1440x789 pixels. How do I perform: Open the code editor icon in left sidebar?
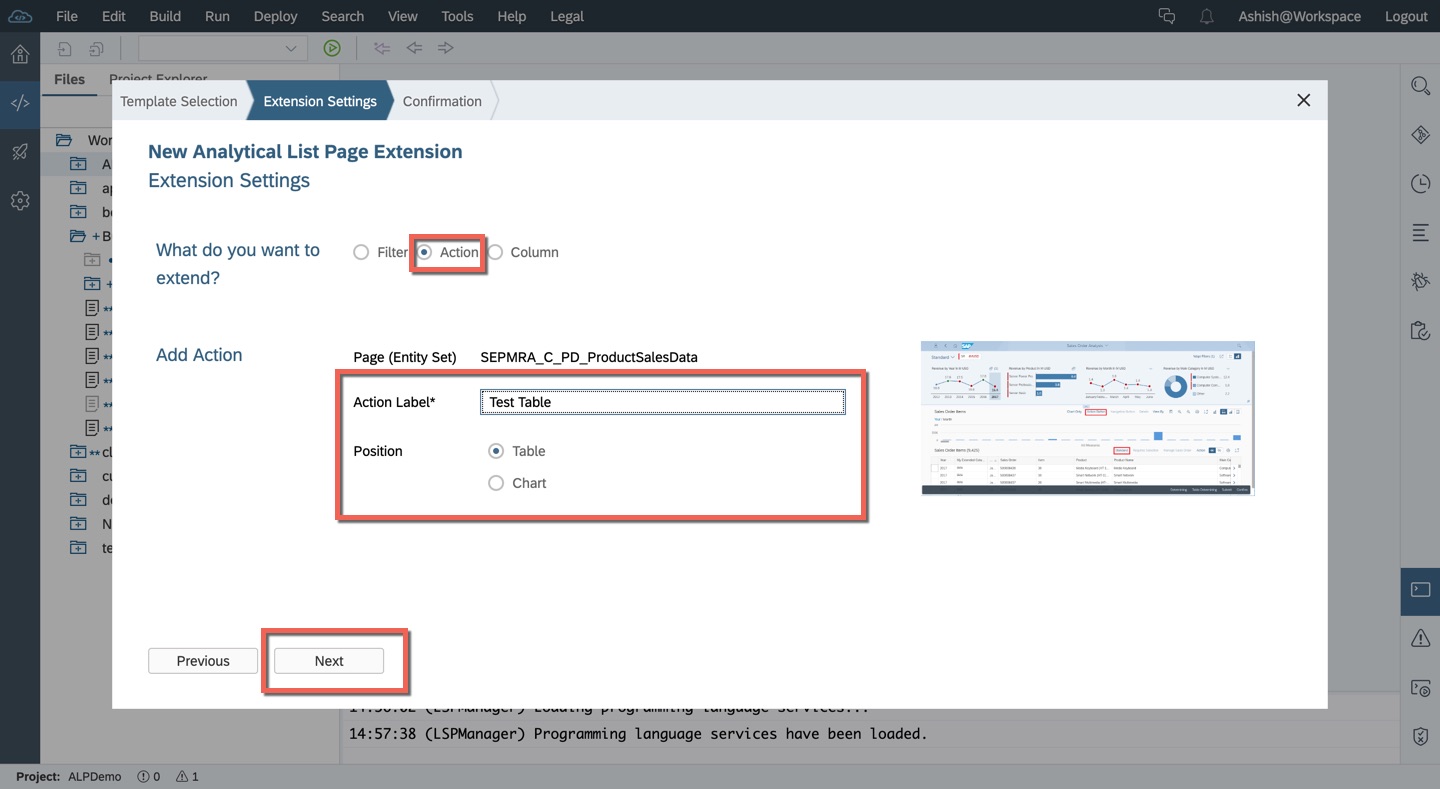pyautogui.click(x=19, y=102)
